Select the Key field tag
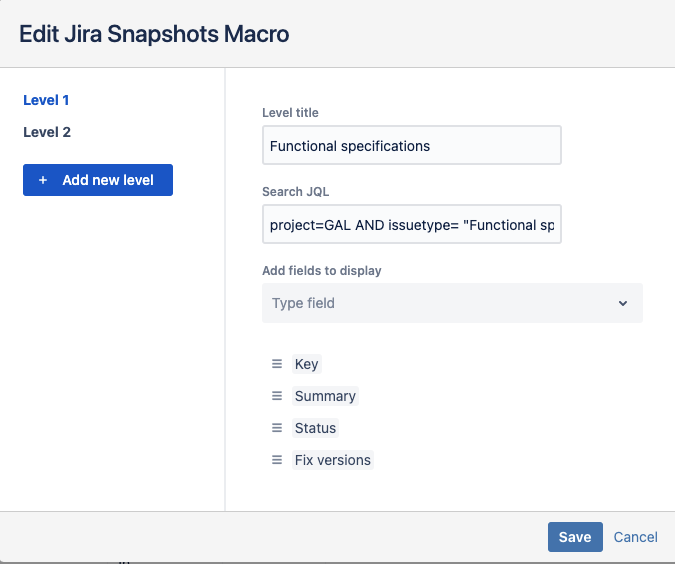Screen dimensions: 675x564 pos(307,364)
